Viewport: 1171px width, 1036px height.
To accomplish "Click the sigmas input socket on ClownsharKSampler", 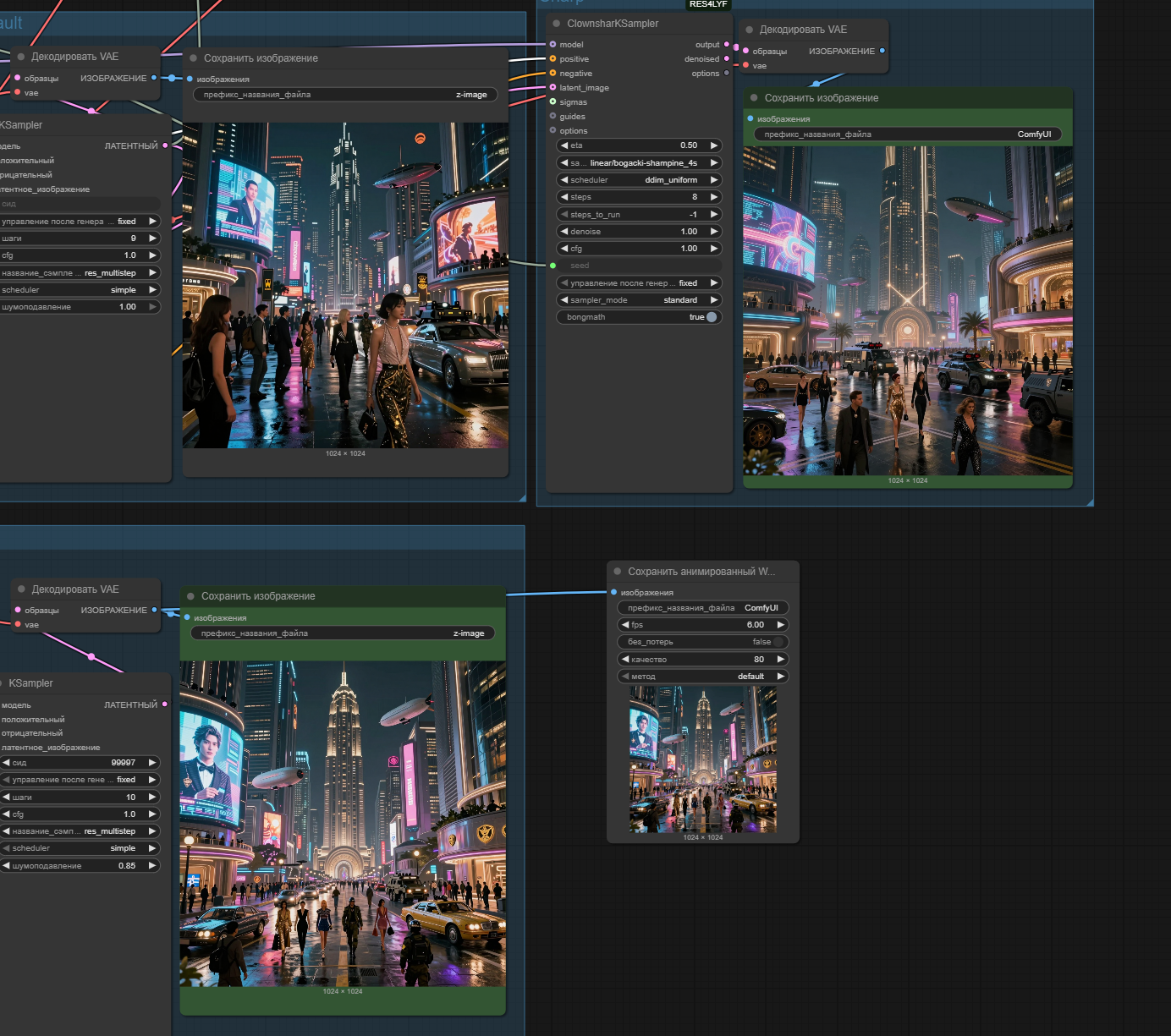I will tap(553, 102).
